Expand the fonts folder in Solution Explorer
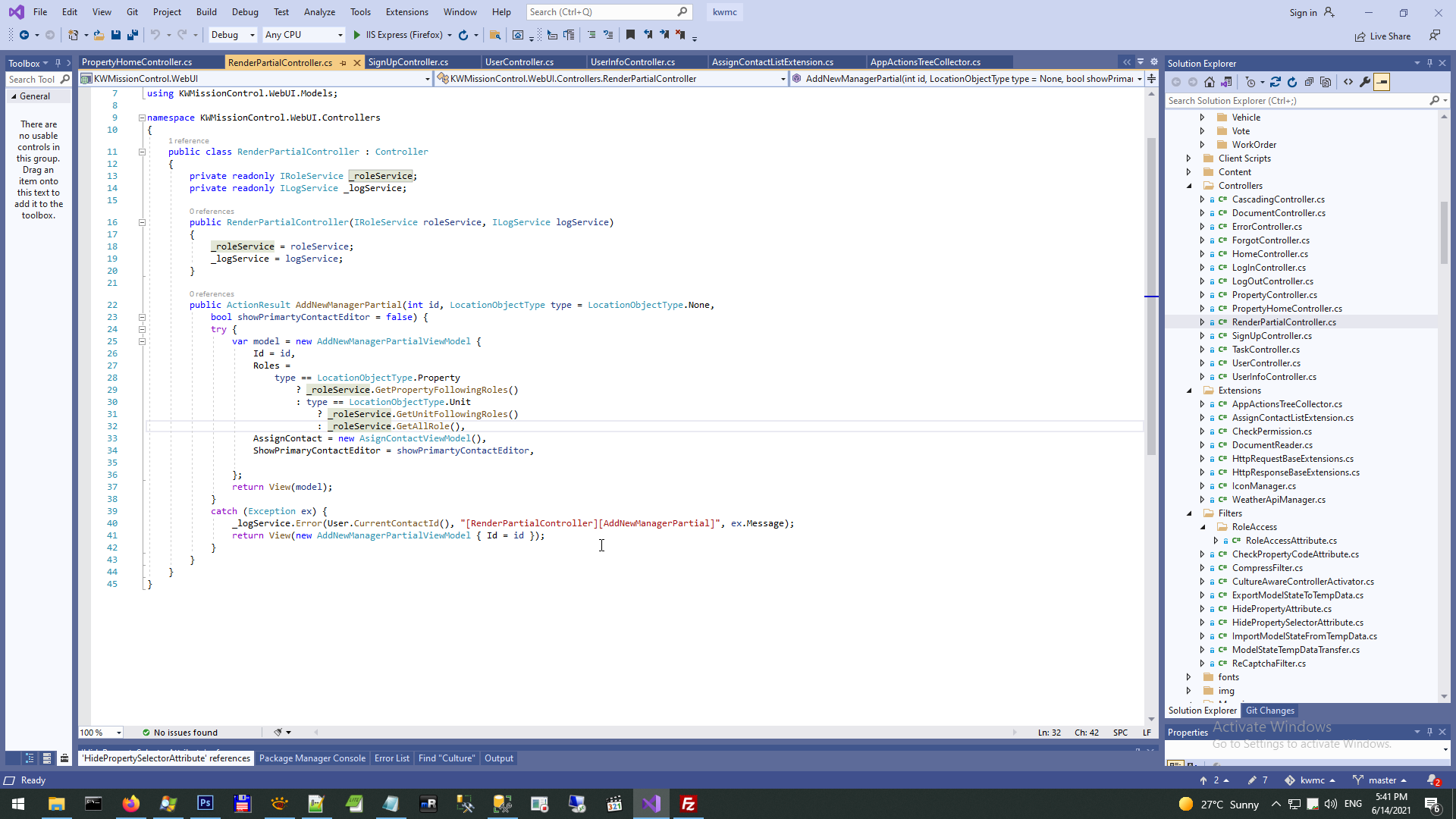The image size is (1456, 819). click(1188, 677)
